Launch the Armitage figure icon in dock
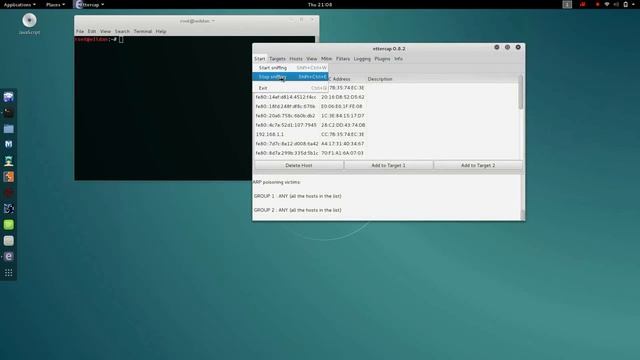The height and width of the screenshot is (360, 640). point(9,161)
